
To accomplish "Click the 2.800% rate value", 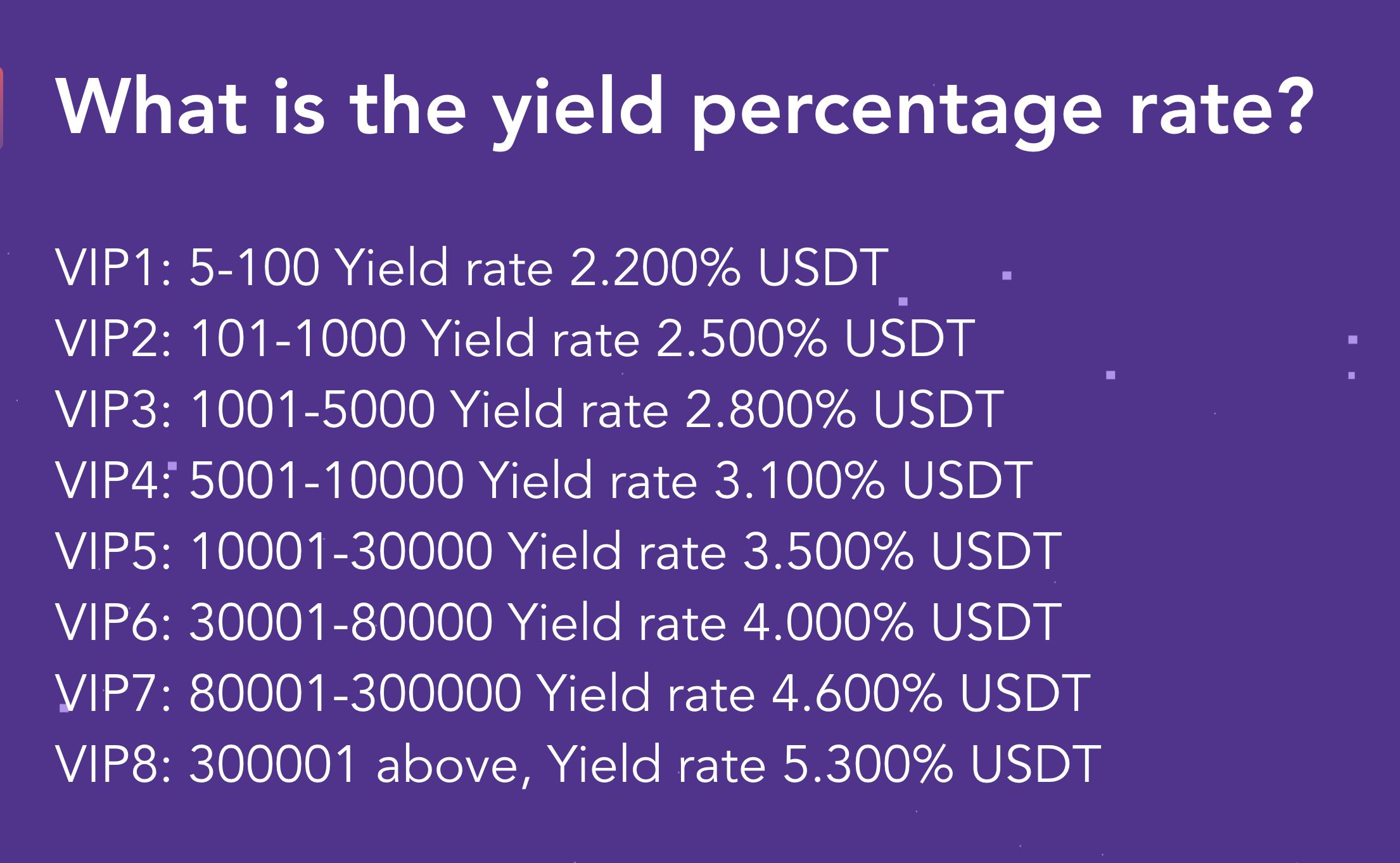I will pyautogui.click(x=771, y=409).
